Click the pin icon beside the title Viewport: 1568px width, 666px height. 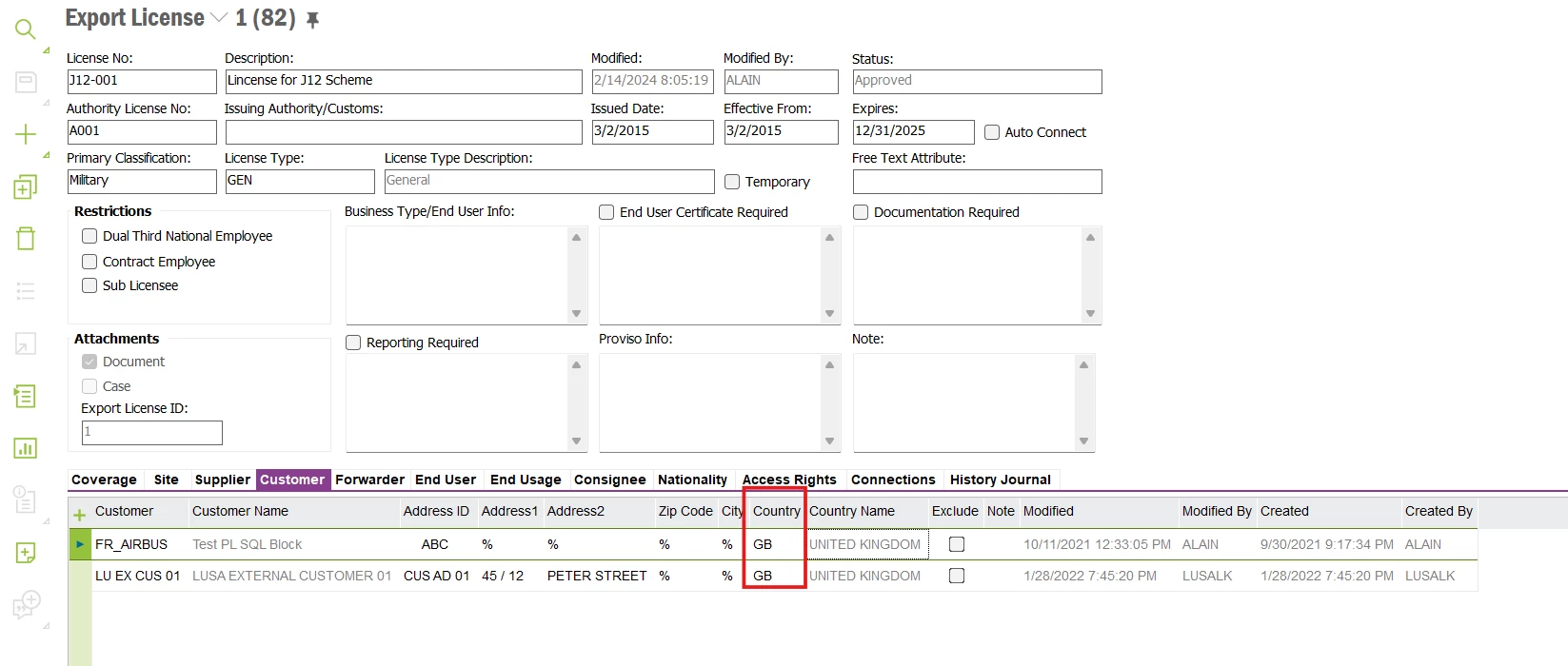pos(312,19)
